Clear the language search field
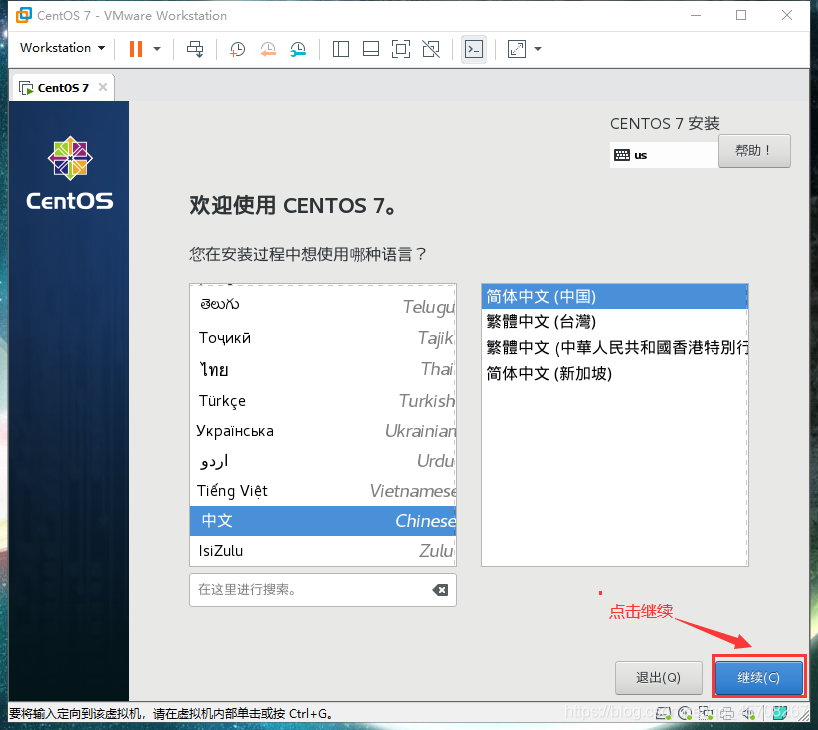The image size is (818, 730). tap(440, 590)
